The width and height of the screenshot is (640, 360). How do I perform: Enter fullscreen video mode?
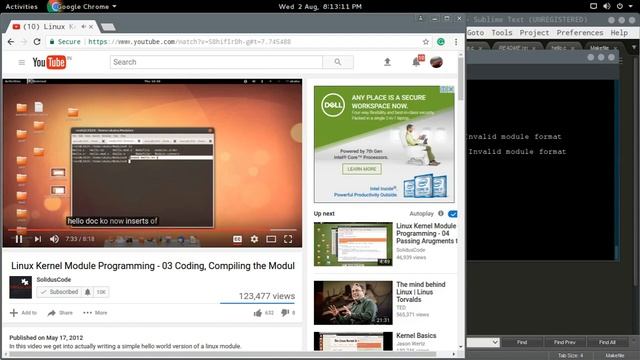288,239
